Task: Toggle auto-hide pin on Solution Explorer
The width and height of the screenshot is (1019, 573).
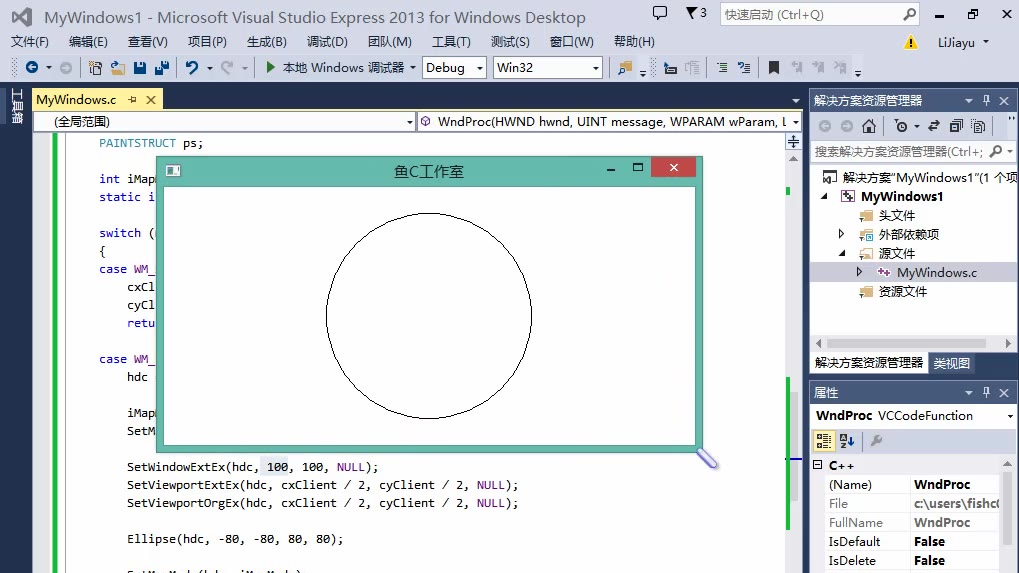Action: [987, 100]
